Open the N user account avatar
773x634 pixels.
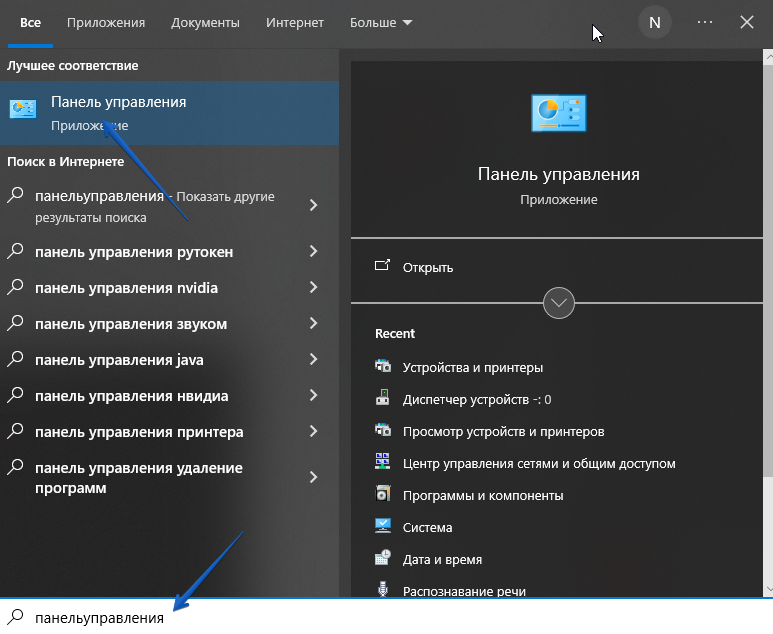tap(655, 22)
